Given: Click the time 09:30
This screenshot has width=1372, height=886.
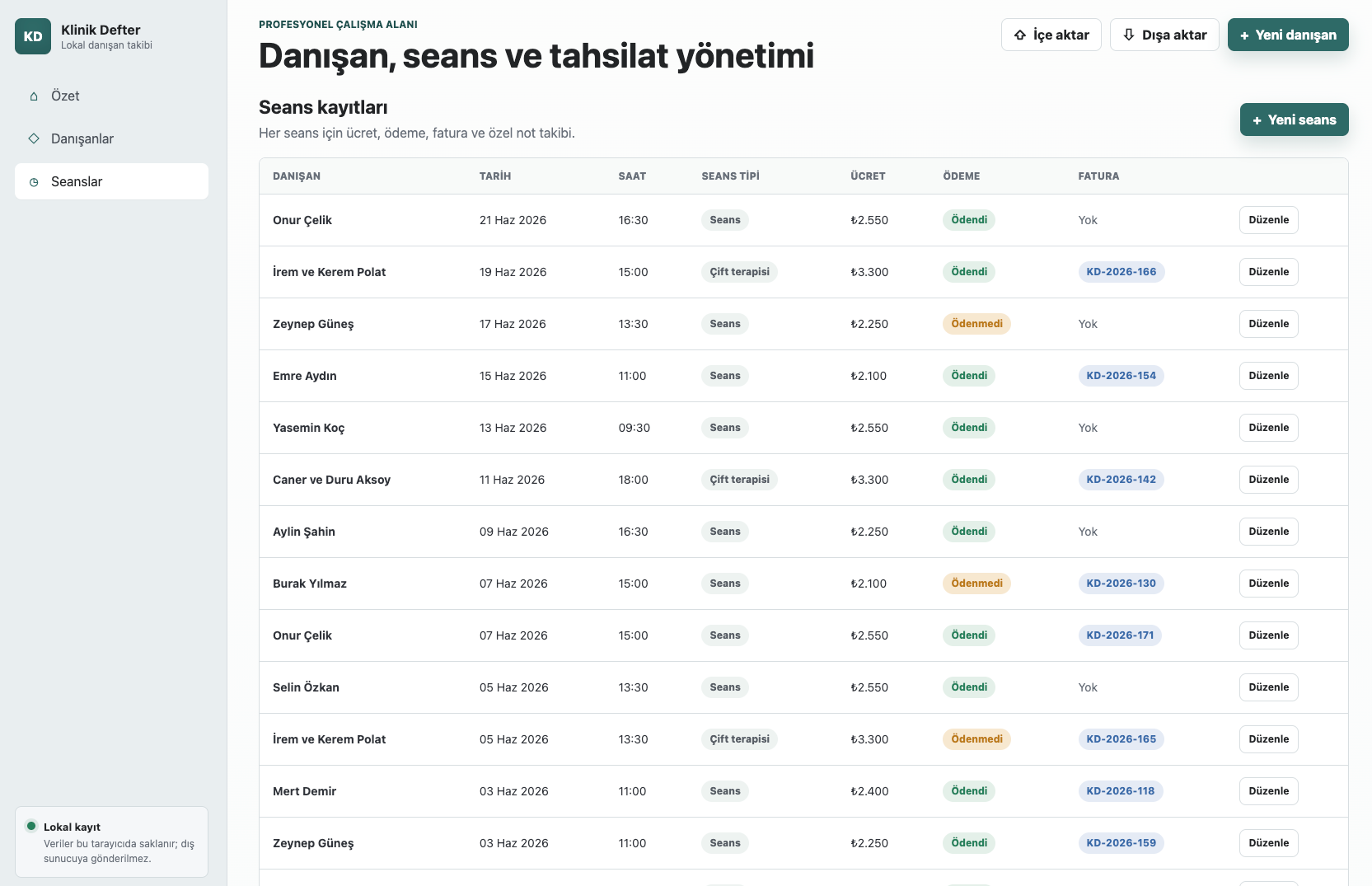Looking at the screenshot, I should pos(634,428).
